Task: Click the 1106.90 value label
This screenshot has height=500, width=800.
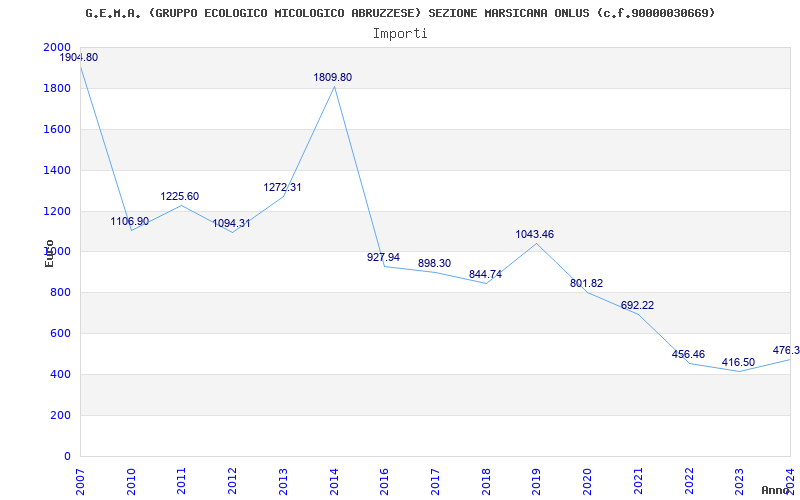Action: point(130,221)
